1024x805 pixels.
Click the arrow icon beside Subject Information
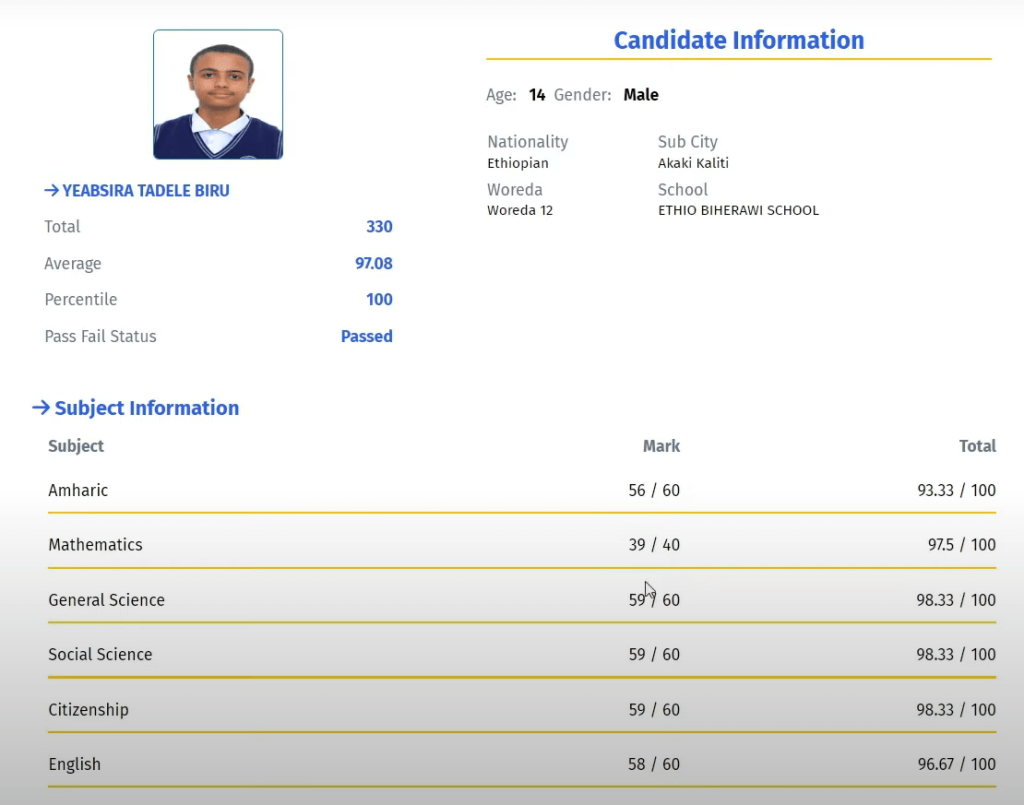point(41,408)
